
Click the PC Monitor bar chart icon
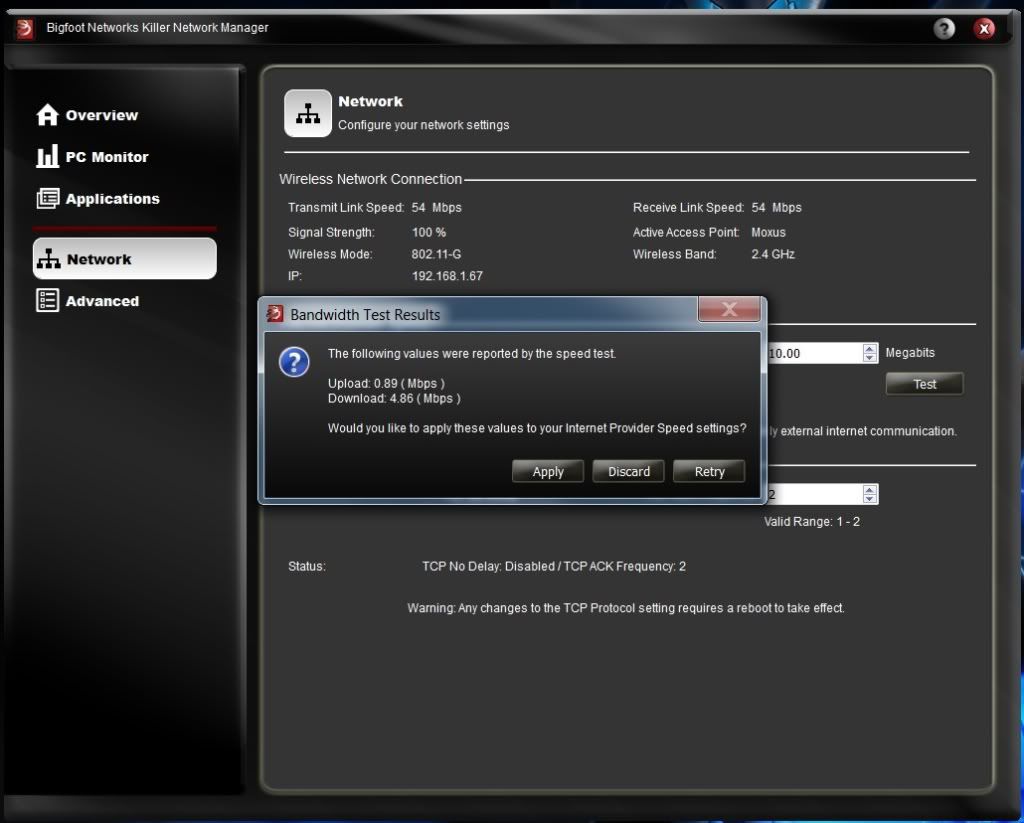(47, 156)
